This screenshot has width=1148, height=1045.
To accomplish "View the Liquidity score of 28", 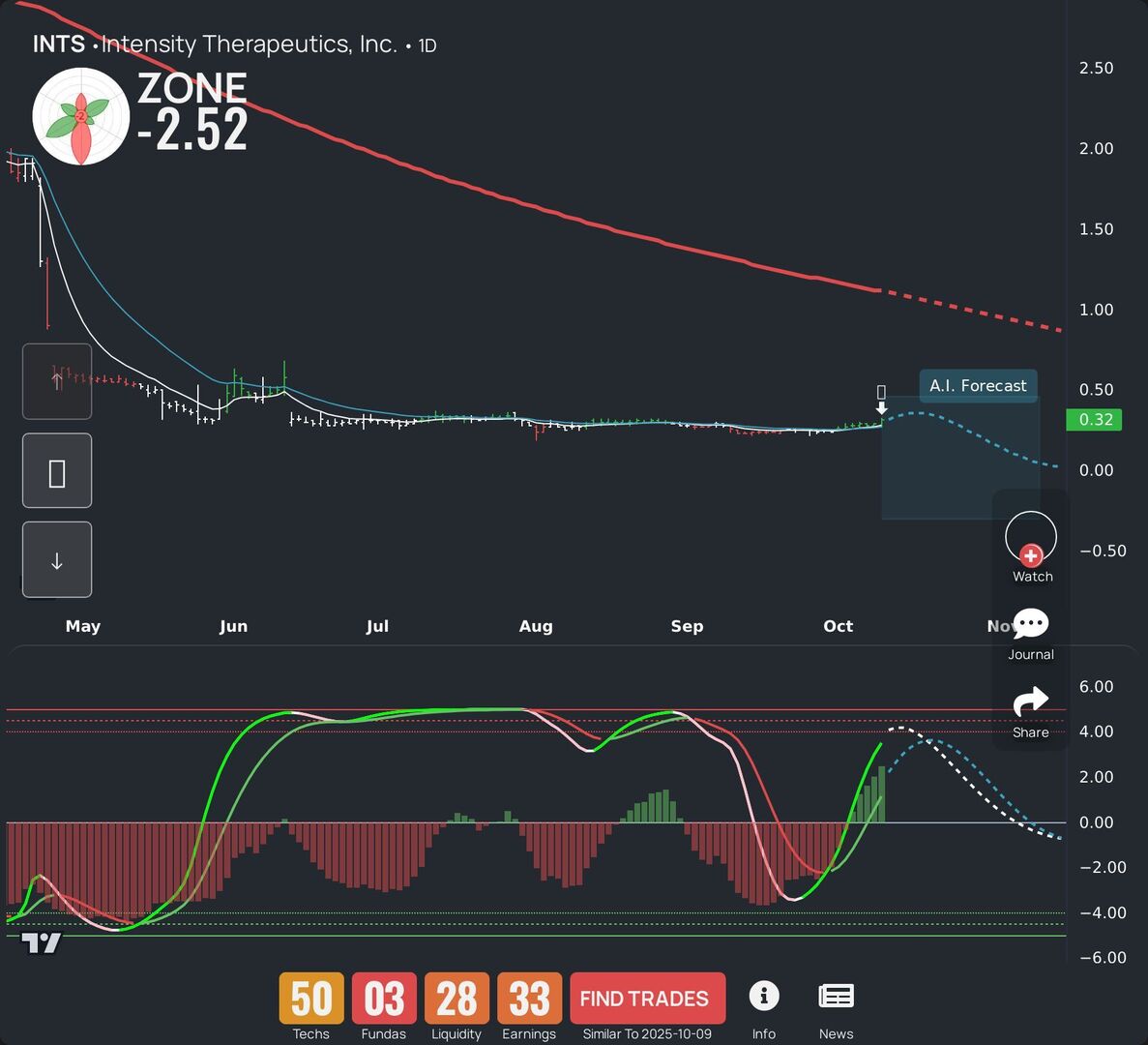I will coord(456,998).
